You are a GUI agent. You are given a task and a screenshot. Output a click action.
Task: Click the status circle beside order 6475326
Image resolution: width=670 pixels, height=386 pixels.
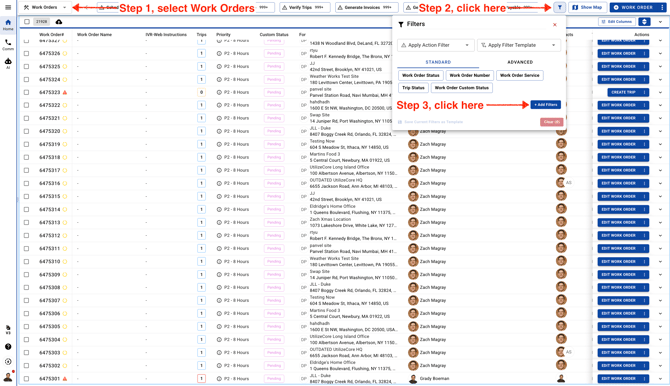click(x=65, y=53)
